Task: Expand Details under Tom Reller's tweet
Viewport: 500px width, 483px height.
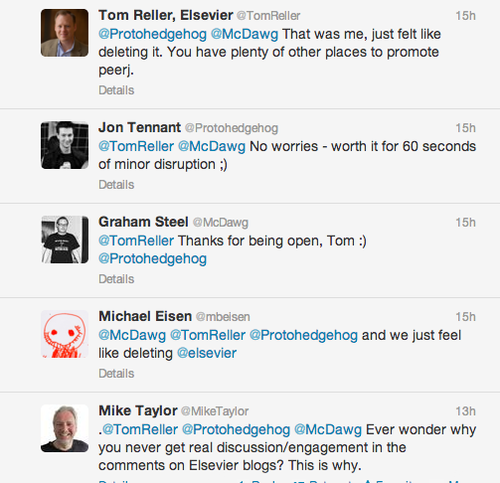Action: pyautogui.click(x=116, y=90)
